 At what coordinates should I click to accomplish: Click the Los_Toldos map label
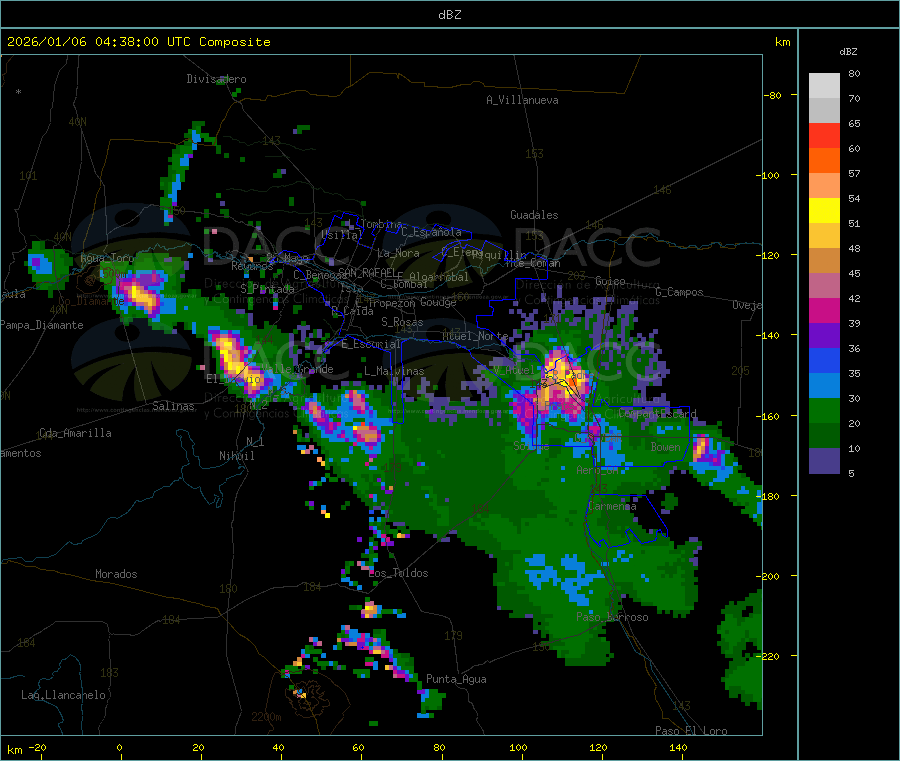(x=398, y=573)
